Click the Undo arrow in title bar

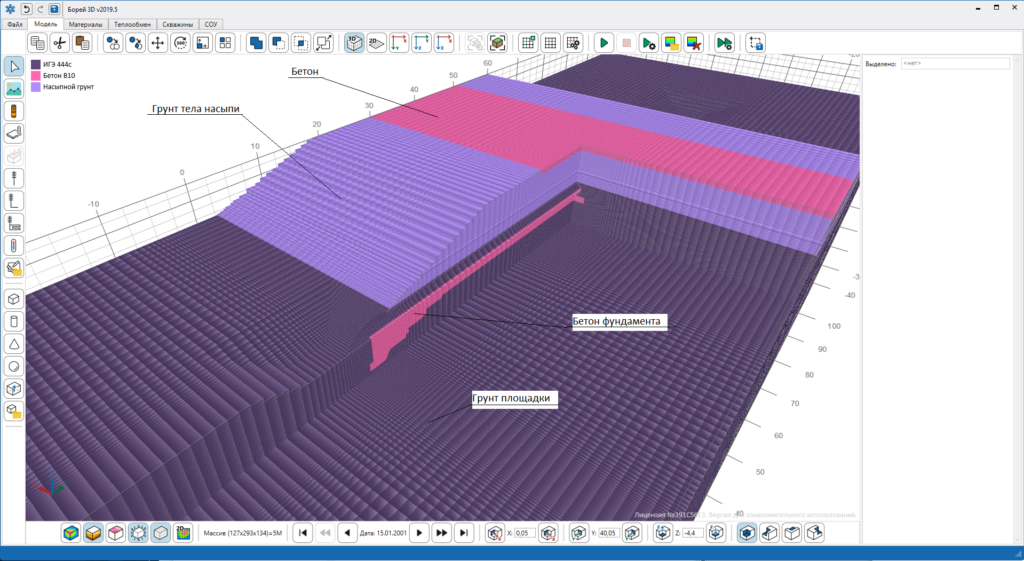(26, 9)
